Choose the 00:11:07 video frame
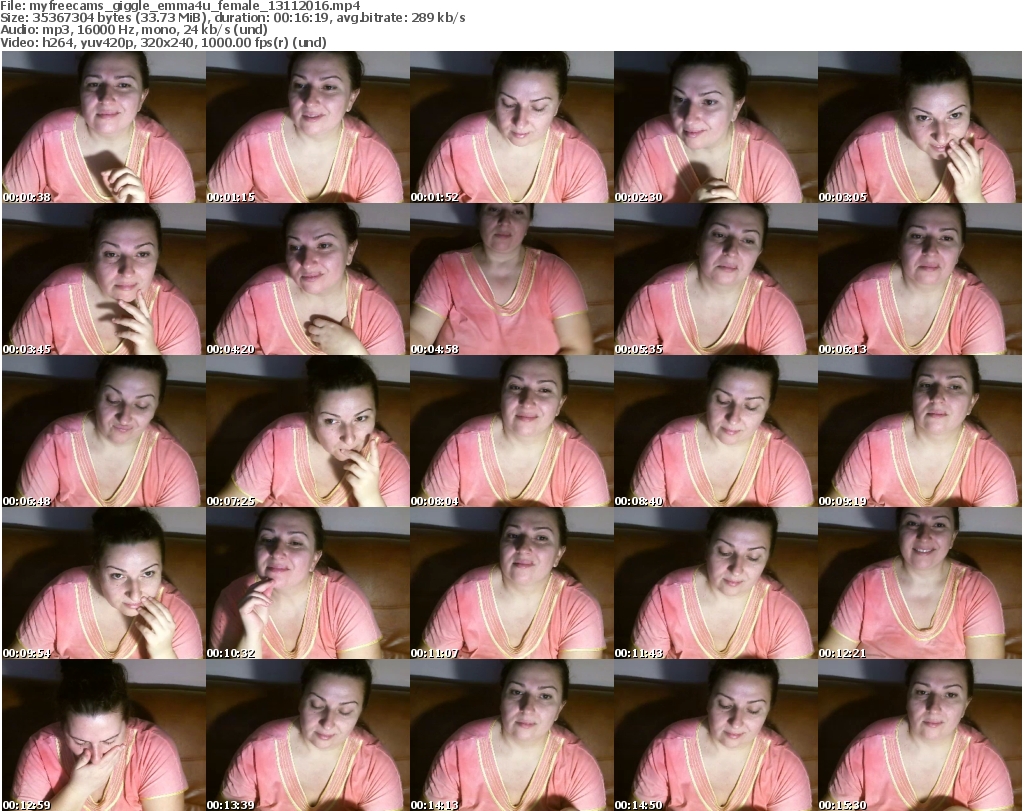Viewport: 1024px width, 811px height. tap(511, 584)
